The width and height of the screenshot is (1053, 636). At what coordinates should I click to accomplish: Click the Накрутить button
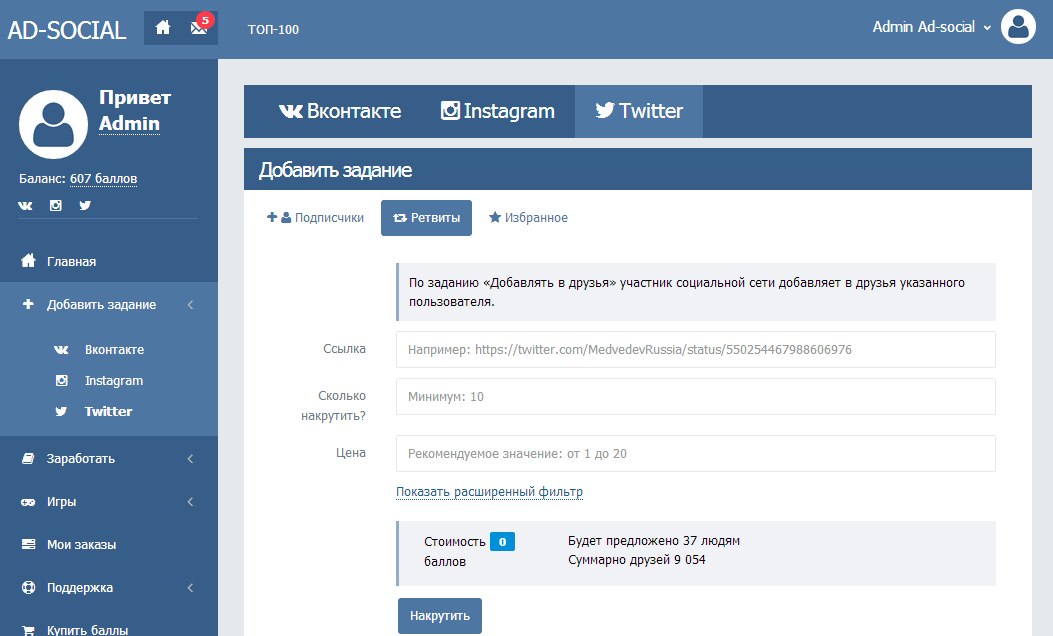tap(440, 616)
